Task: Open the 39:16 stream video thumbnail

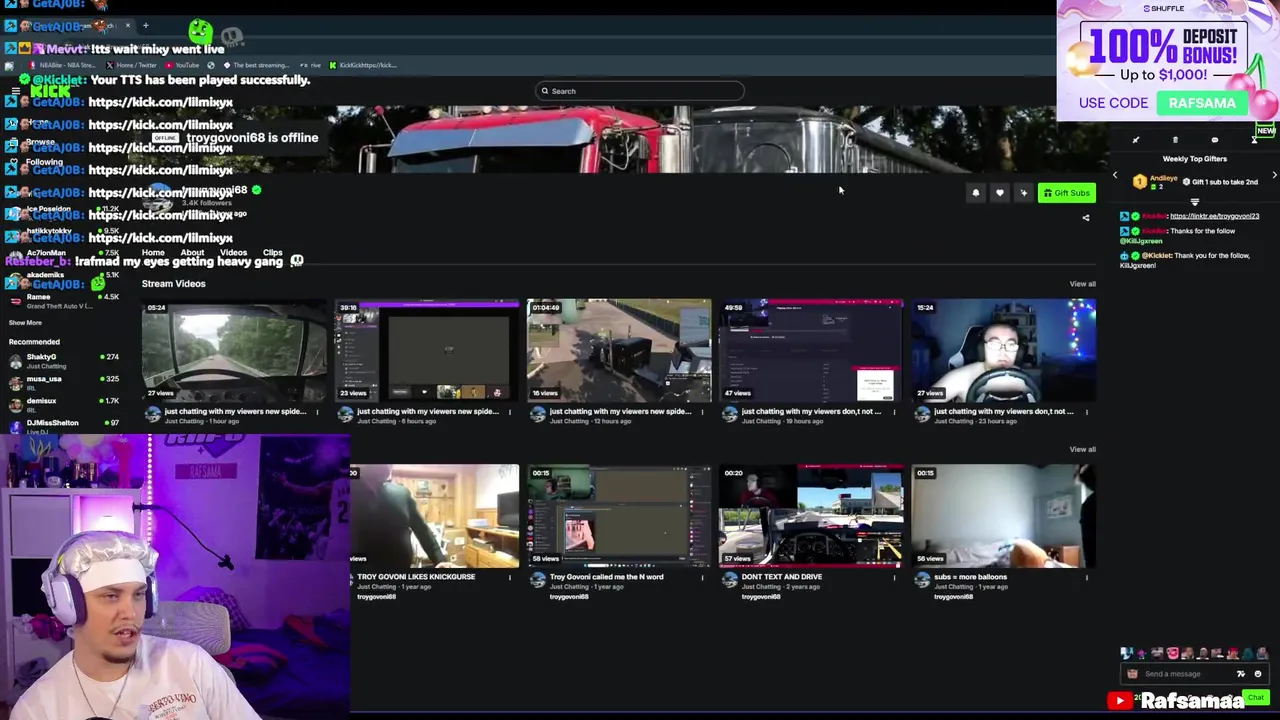Action: [x=427, y=350]
